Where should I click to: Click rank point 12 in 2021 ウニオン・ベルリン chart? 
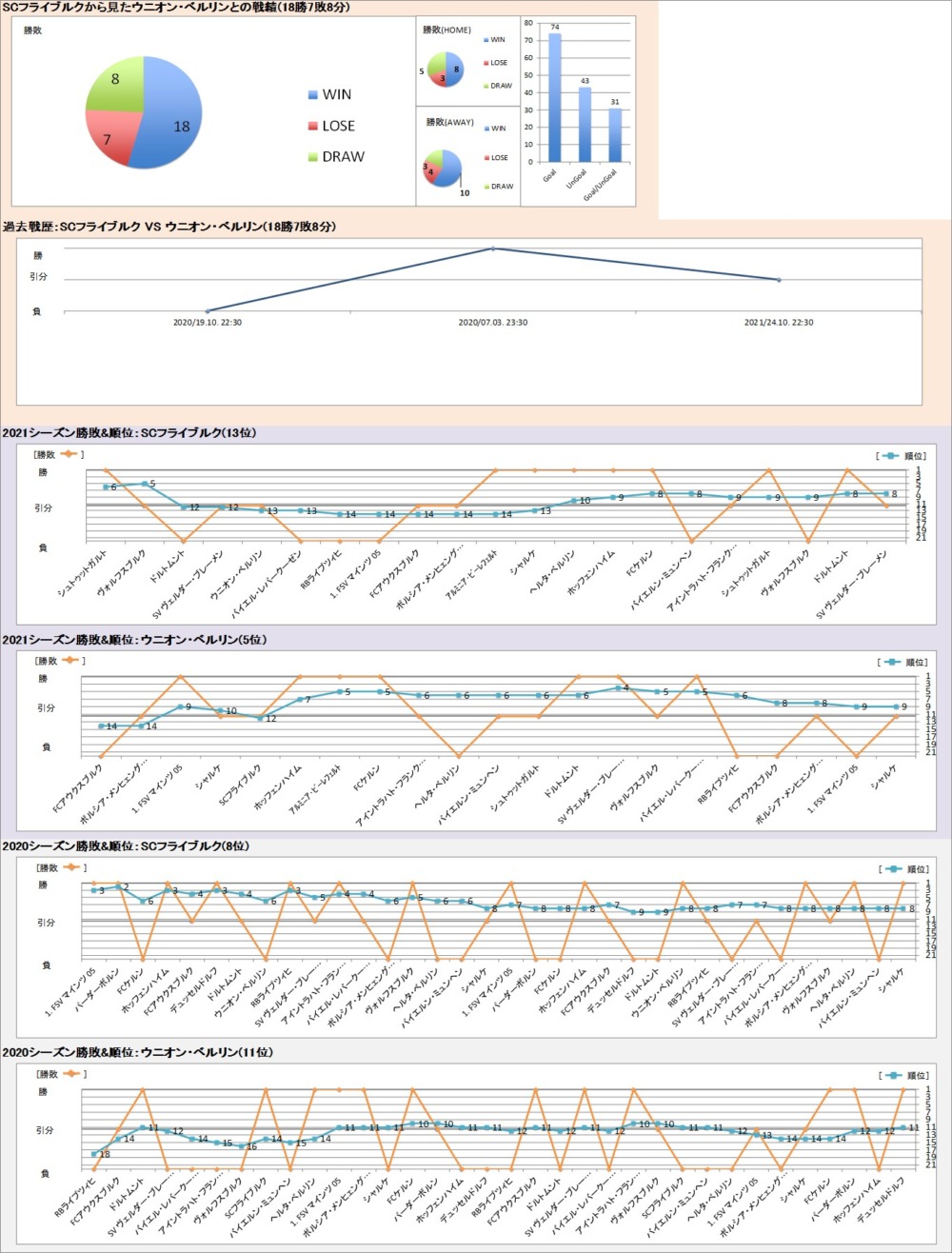pyautogui.click(x=260, y=718)
